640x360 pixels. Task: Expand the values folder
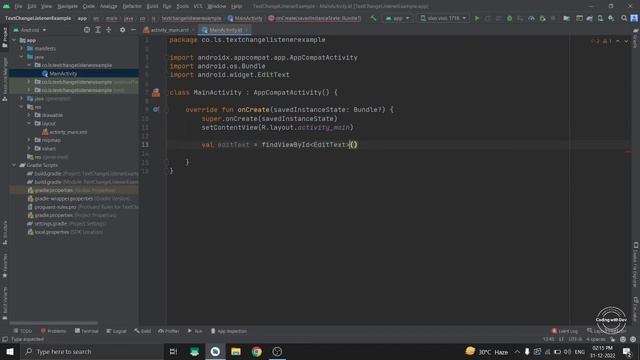coord(29,149)
